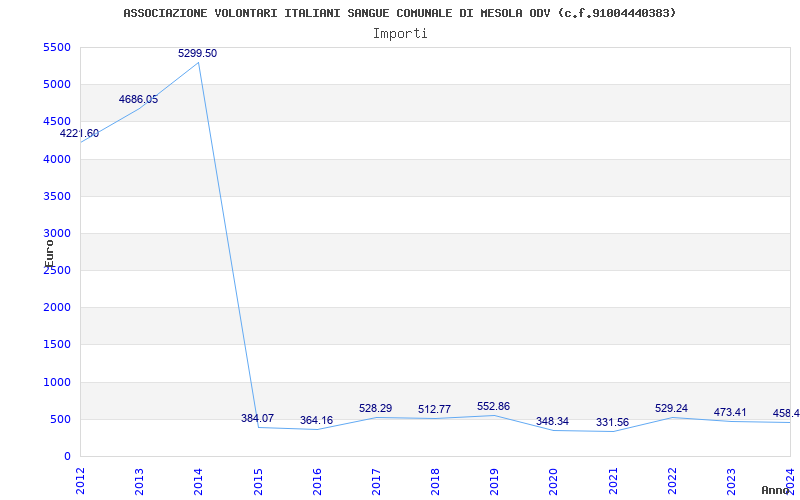Click the 2023 x-axis year label
Viewport: 800px width, 500px height.
(731, 481)
